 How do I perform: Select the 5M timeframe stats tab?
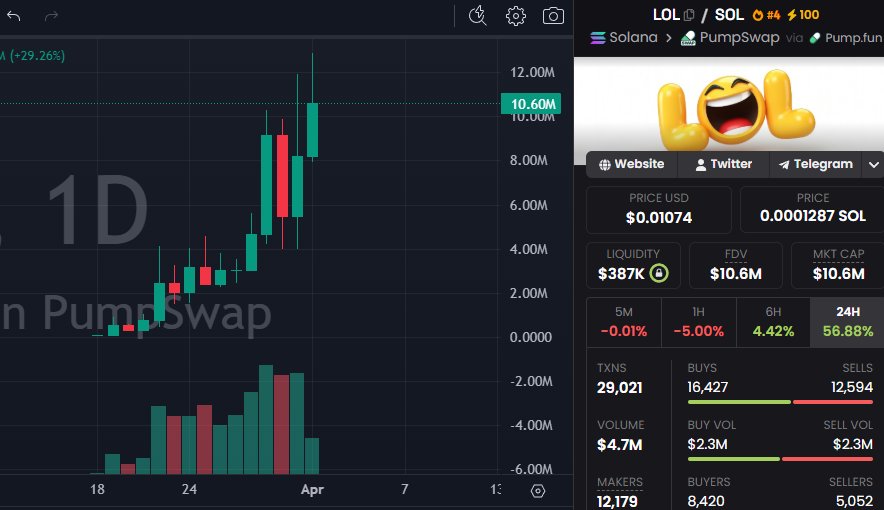[623, 321]
